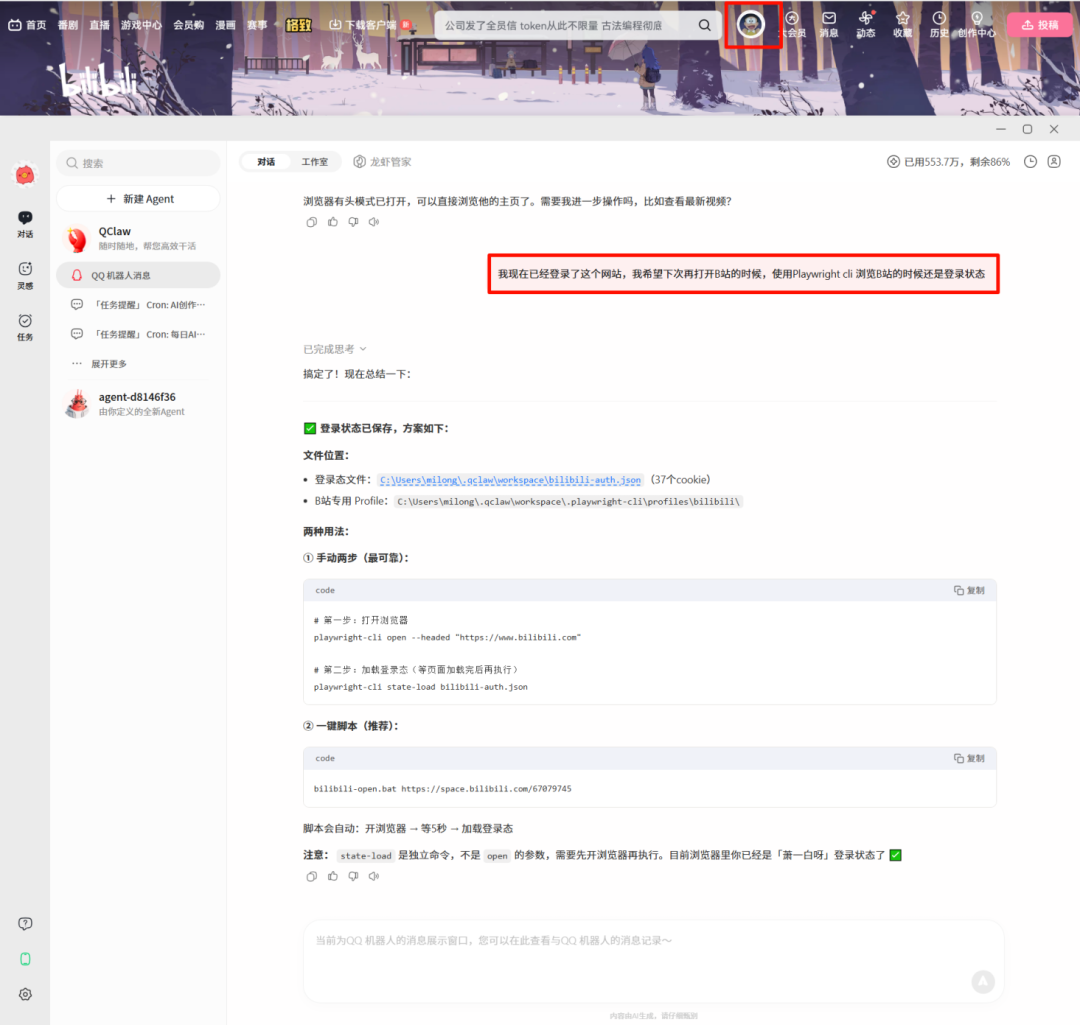This screenshot has height=1025, width=1080.
Task: Open the help question icon in sidebar
Action: point(25,924)
